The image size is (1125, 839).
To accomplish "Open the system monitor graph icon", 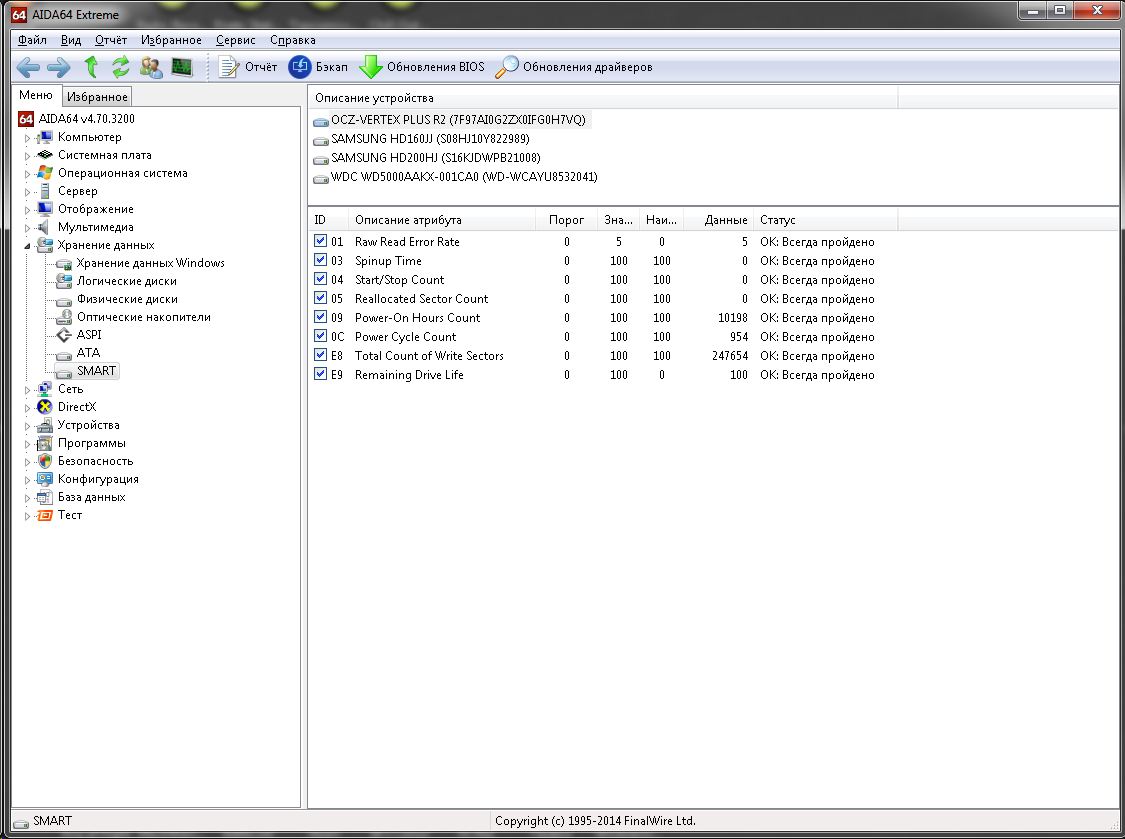I will (x=182, y=67).
